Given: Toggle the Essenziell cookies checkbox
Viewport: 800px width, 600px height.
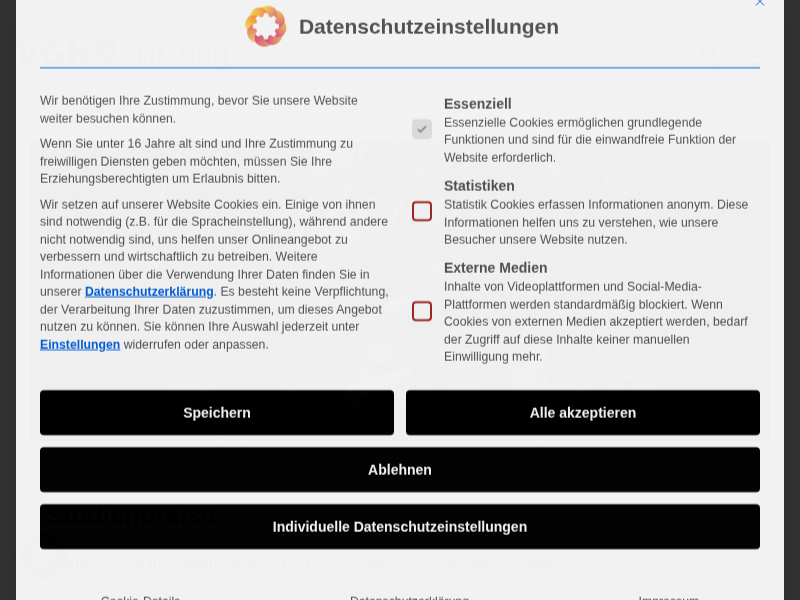Looking at the screenshot, I should [422, 129].
